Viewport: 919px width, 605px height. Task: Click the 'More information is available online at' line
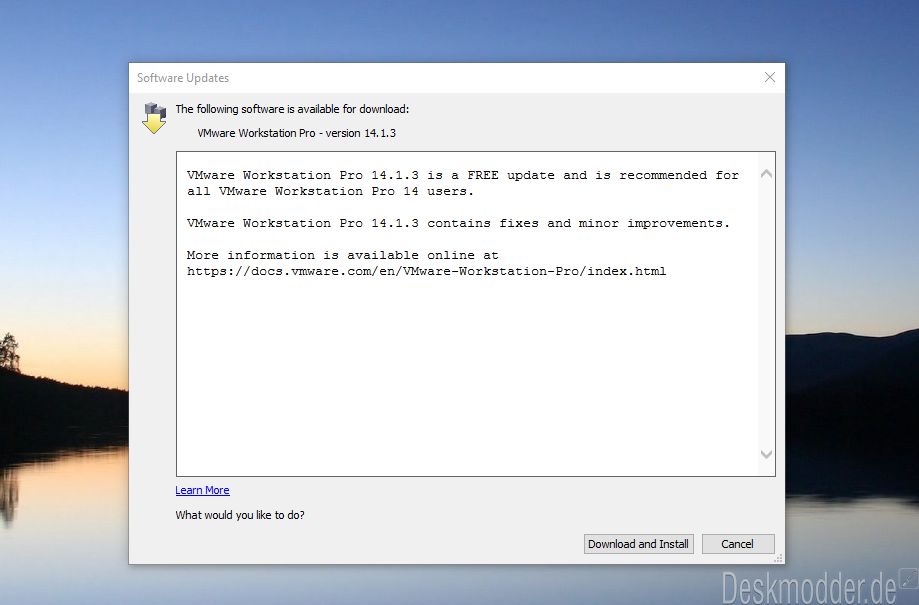342,255
